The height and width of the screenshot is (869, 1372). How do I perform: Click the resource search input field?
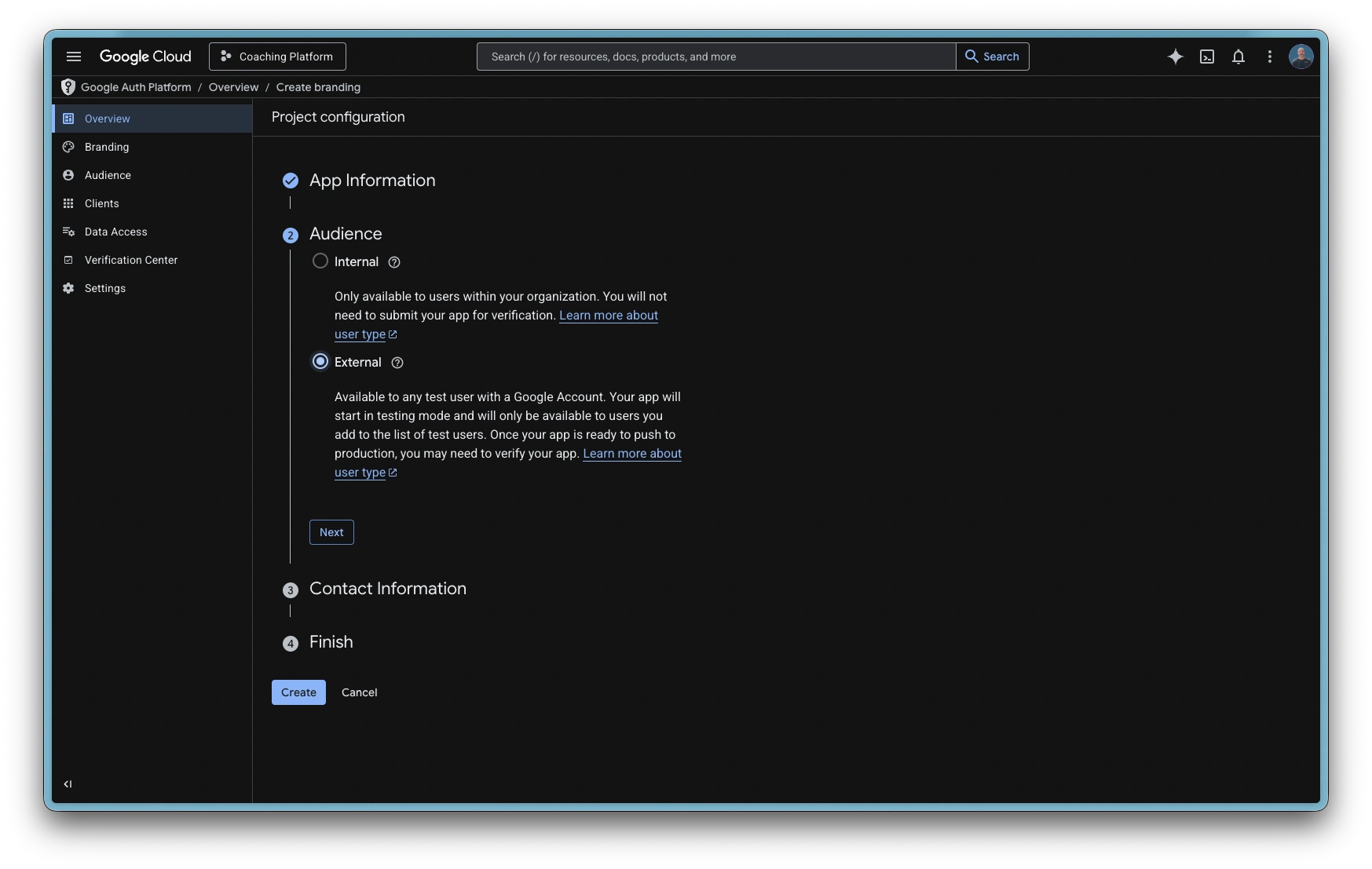(x=715, y=57)
